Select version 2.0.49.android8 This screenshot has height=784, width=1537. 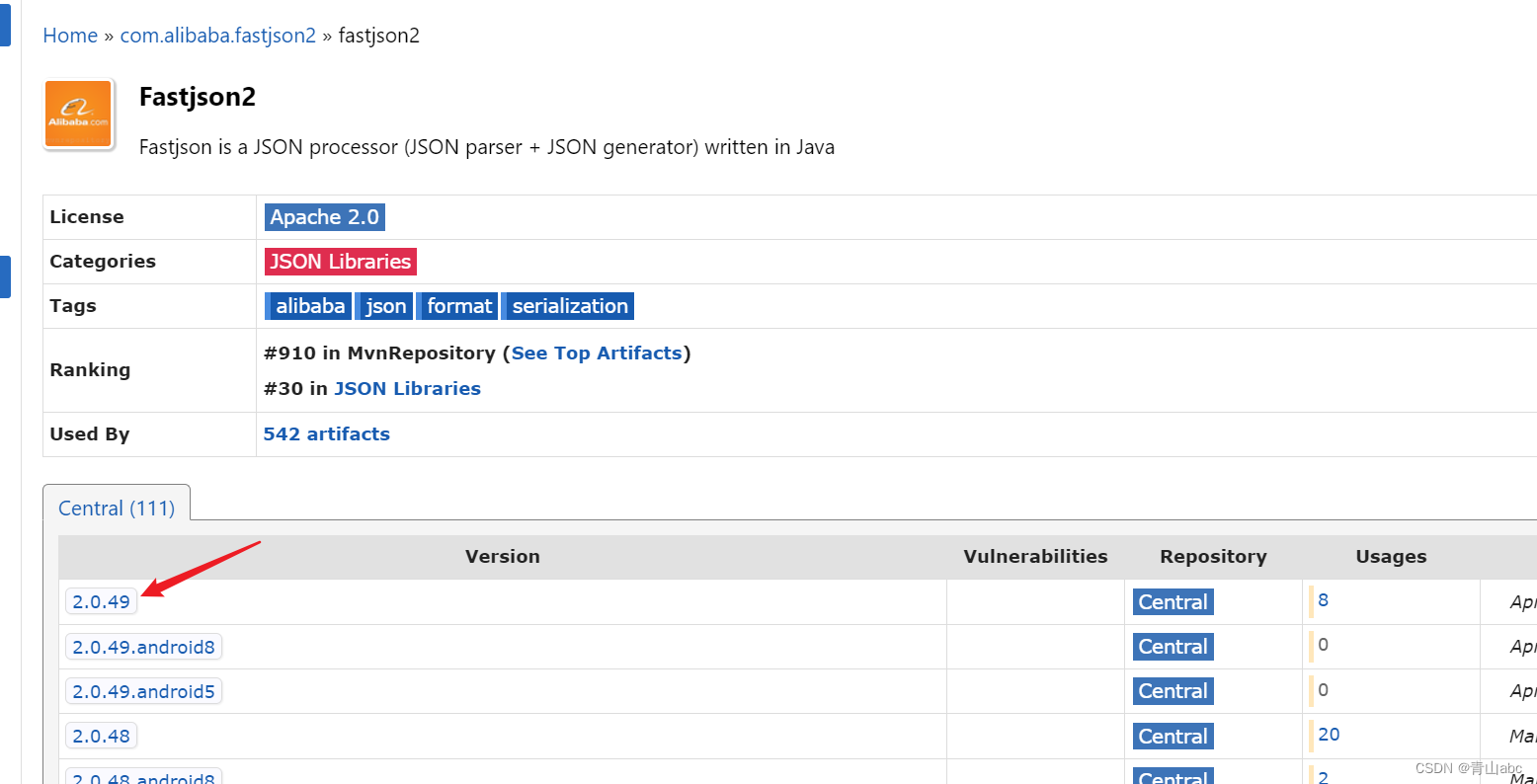tap(143, 646)
